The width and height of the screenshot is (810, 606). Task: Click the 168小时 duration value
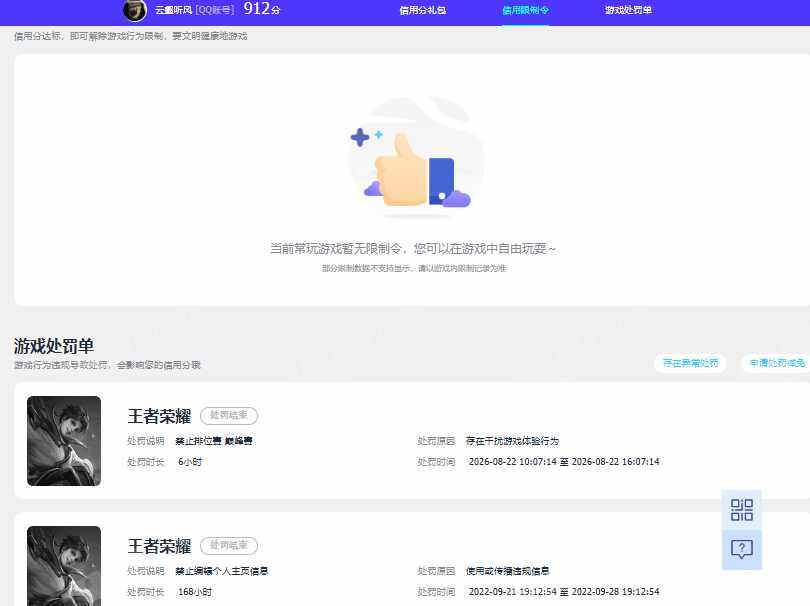click(x=194, y=592)
